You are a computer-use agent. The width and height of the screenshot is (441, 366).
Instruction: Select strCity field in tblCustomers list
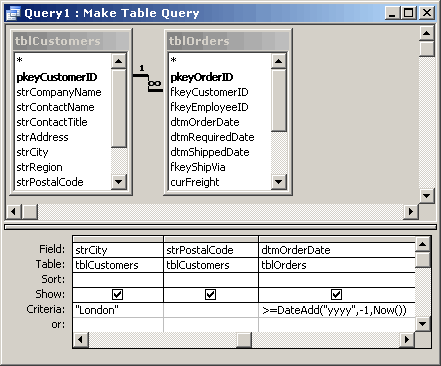click(32, 152)
